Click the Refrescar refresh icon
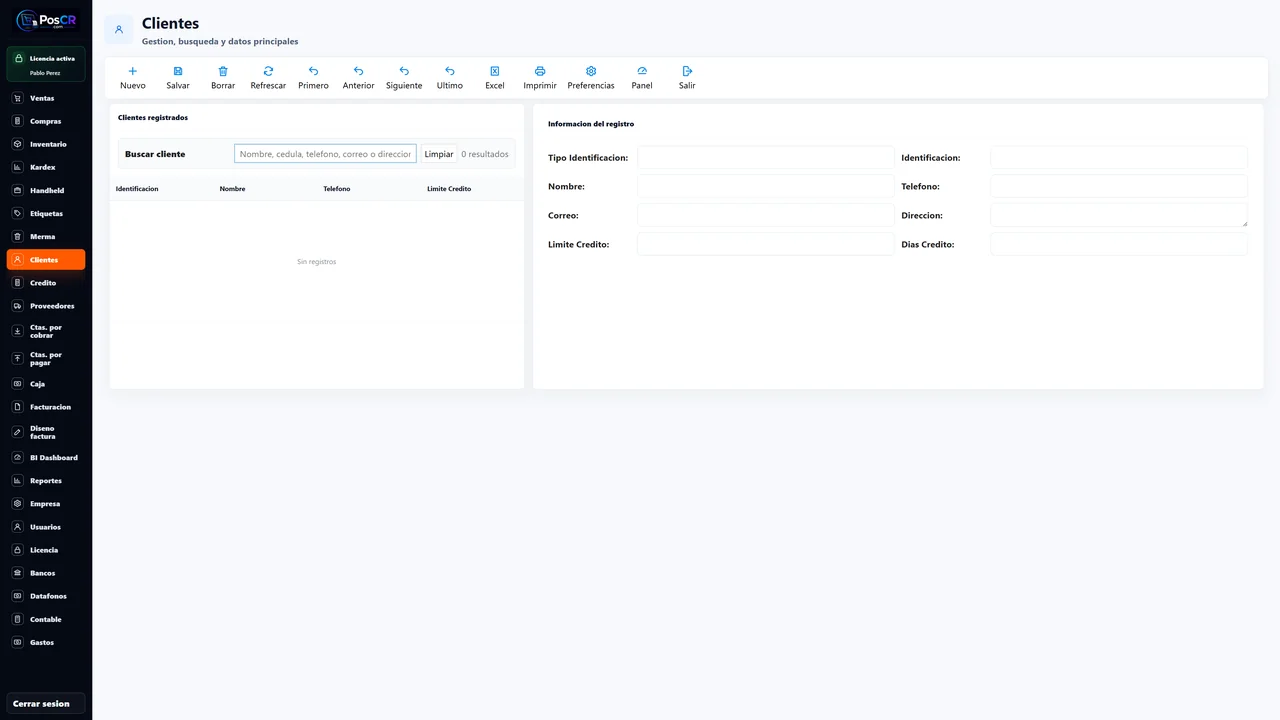 [268, 71]
